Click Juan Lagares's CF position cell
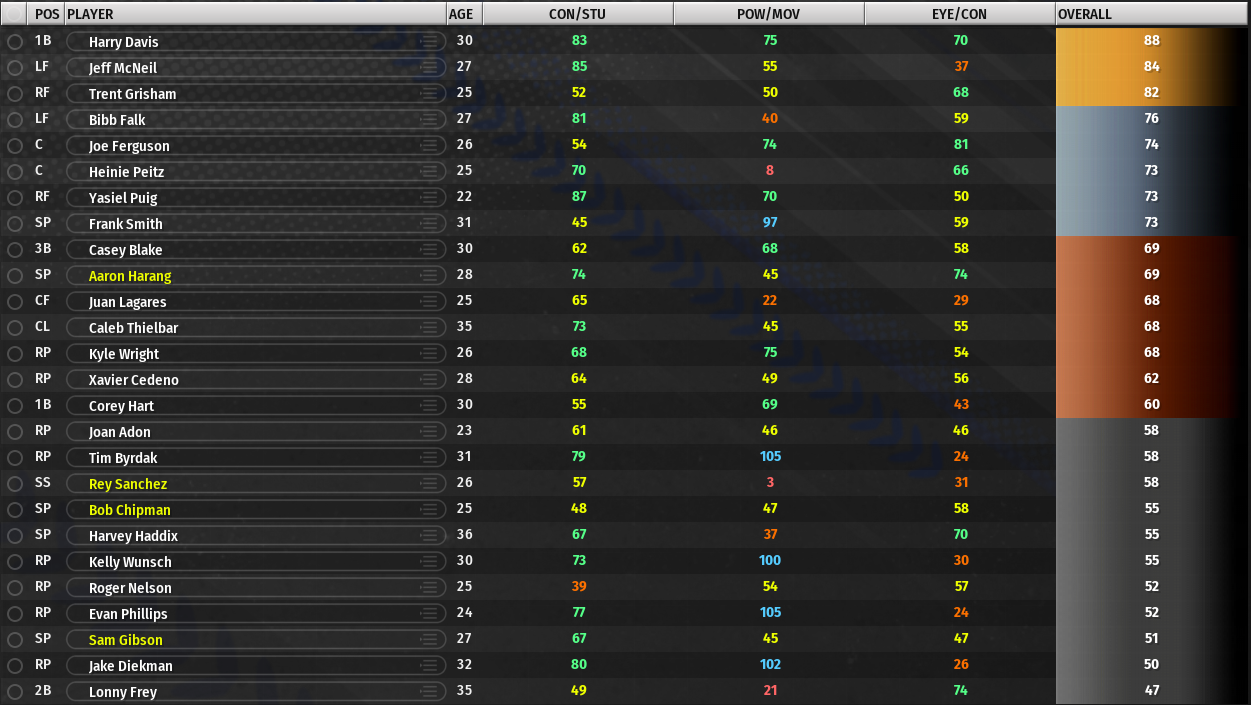Image resolution: width=1251 pixels, height=705 pixels. pyautogui.click(x=43, y=301)
